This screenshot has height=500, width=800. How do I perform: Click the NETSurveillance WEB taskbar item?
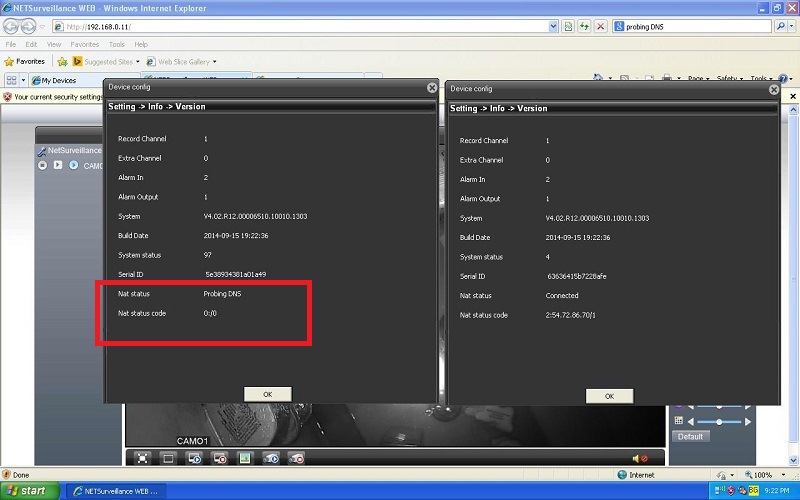tap(115, 491)
